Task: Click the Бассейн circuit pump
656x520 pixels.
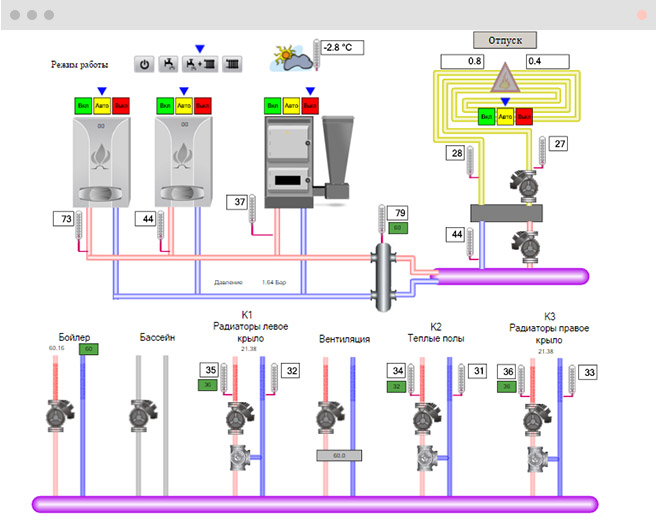Action: coord(143,416)
